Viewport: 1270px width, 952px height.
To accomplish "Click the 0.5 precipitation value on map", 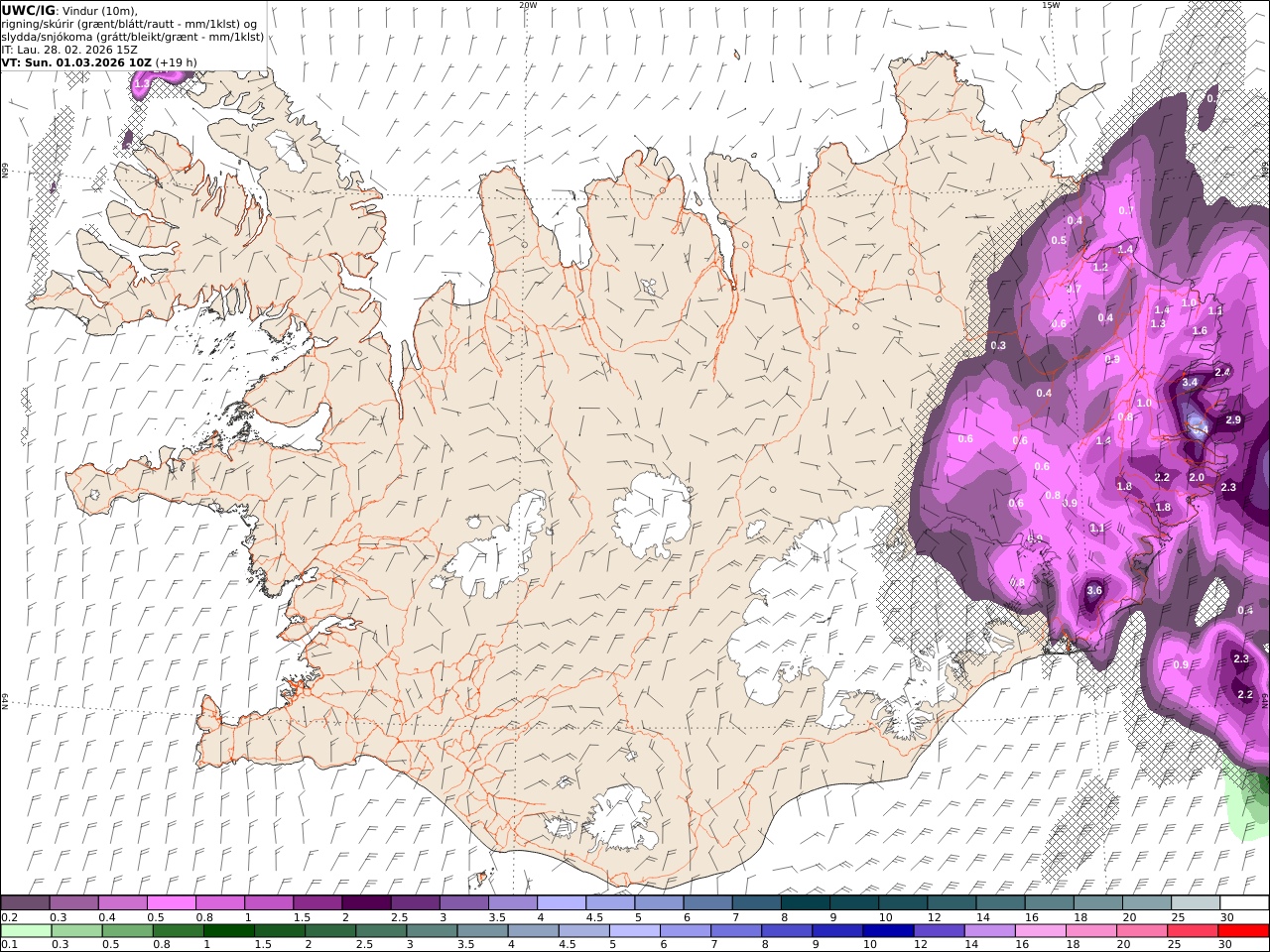I will tap(1059, 241).
